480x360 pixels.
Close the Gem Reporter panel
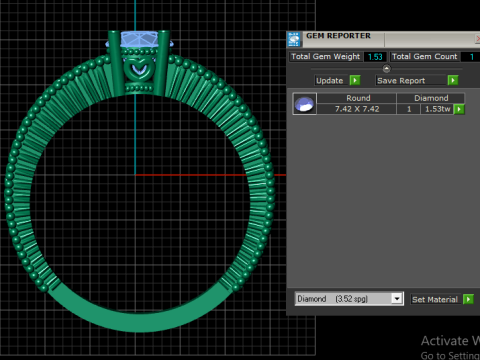click(477, 39)
